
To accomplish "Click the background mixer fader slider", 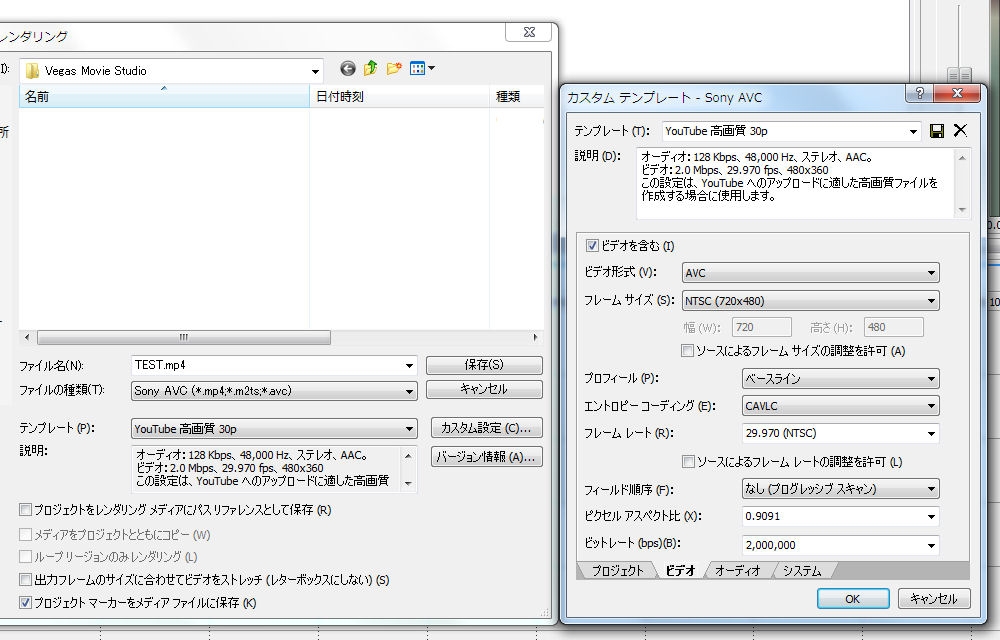I will 959,74.
